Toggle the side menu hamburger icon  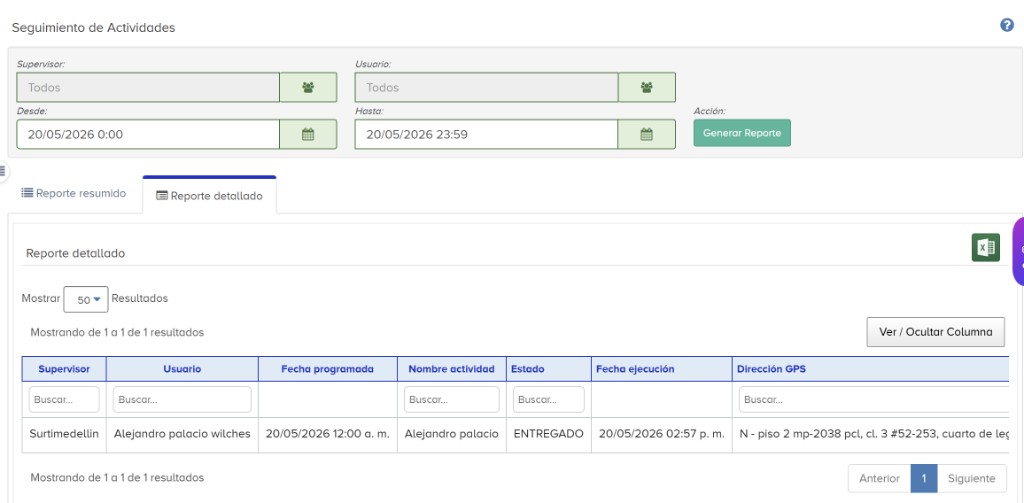3,171
